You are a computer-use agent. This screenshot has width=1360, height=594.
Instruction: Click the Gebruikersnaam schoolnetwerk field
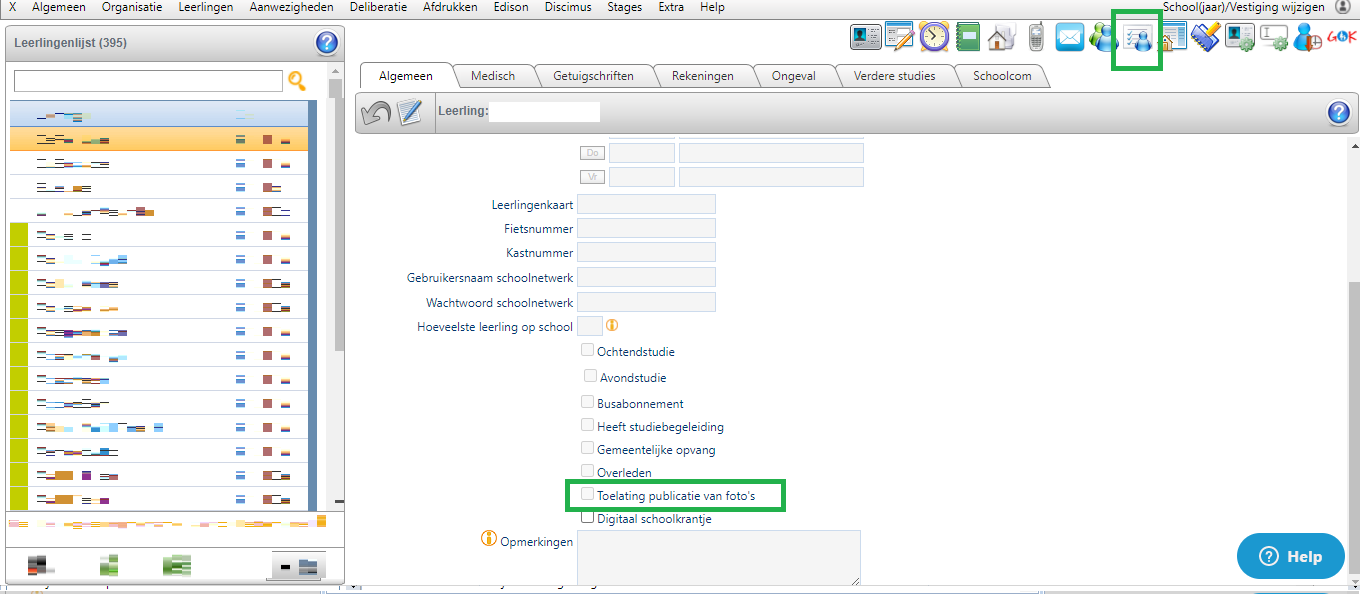pos(647,277)
